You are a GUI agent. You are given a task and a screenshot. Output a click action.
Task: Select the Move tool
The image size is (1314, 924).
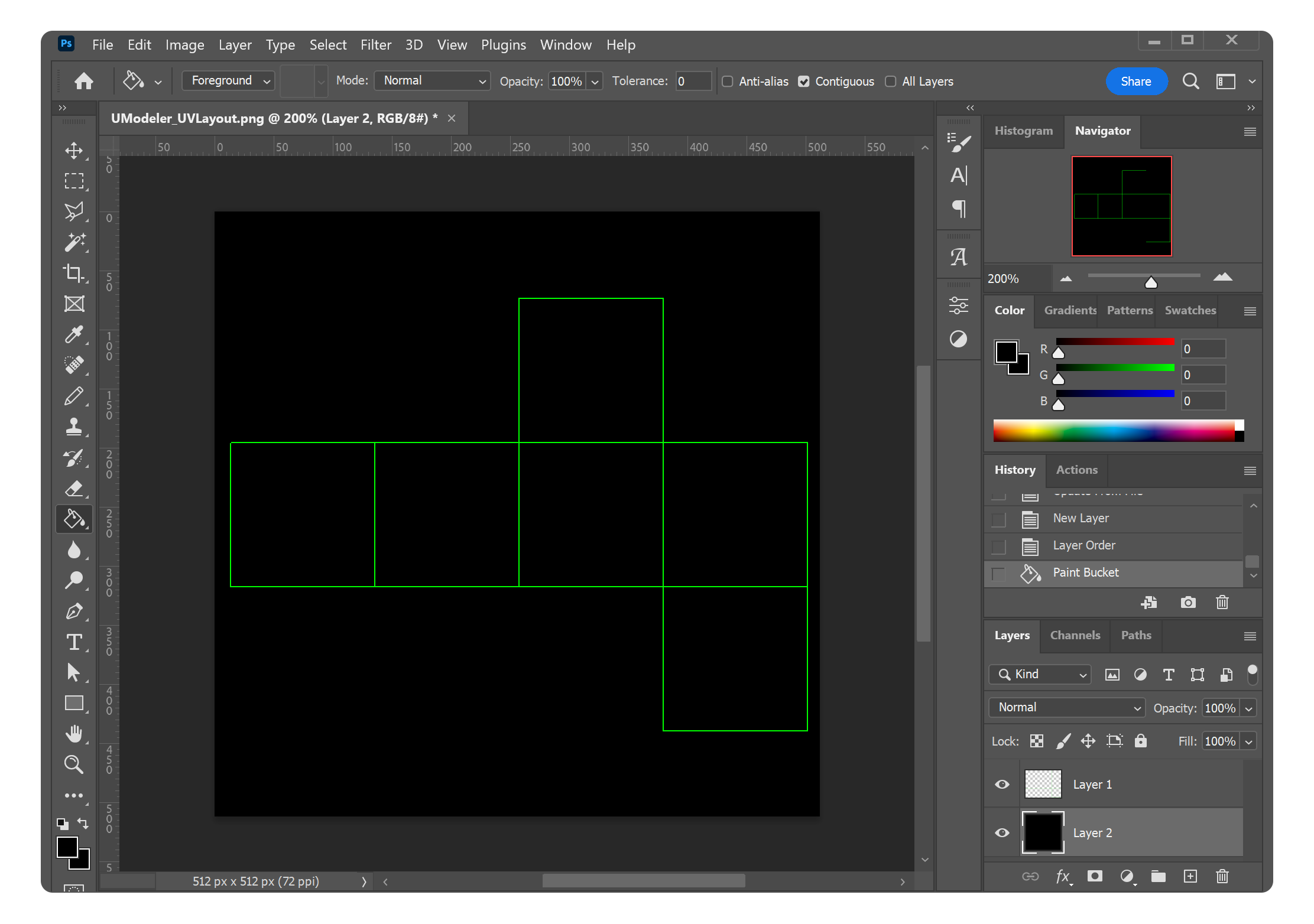74,150
